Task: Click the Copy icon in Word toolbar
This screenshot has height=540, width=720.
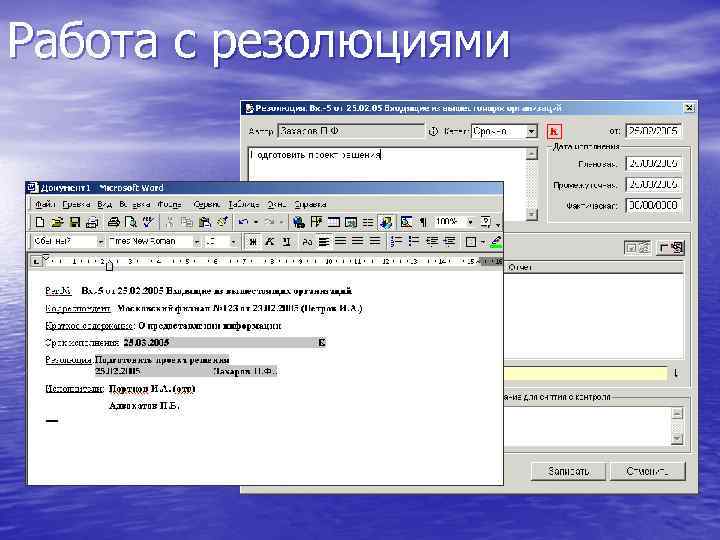Action: click(x=186, y=223)
